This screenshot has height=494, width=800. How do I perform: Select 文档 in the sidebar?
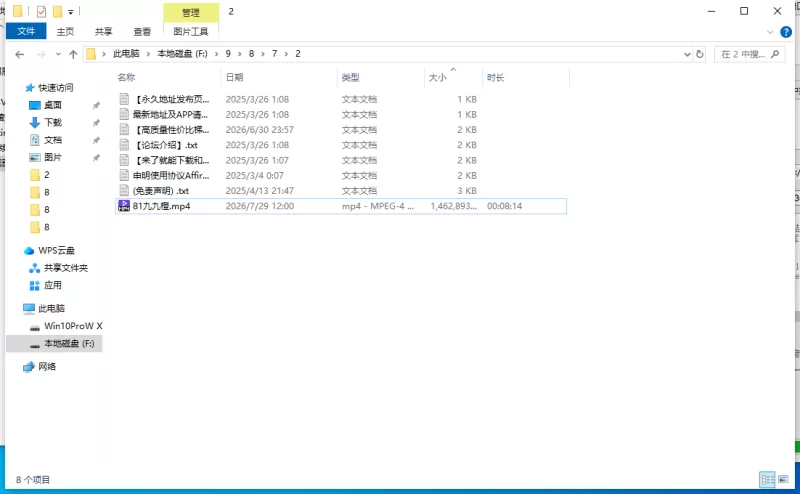click(53, 140)
